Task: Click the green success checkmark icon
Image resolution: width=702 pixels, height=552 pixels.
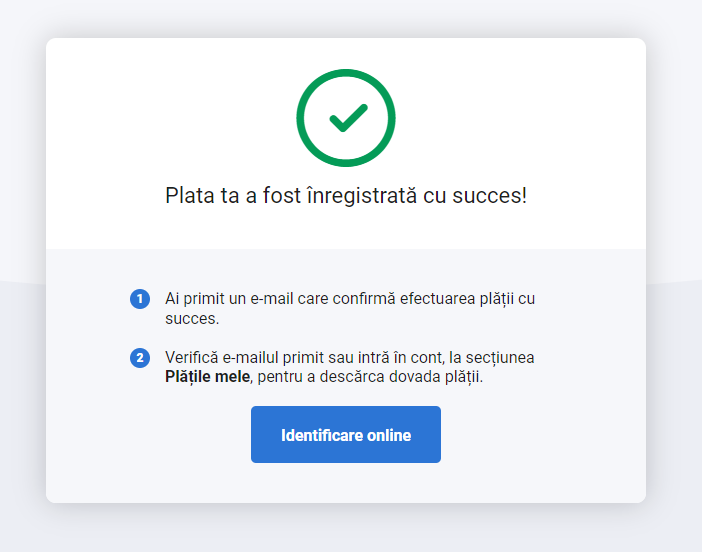Action: point(346,118)
